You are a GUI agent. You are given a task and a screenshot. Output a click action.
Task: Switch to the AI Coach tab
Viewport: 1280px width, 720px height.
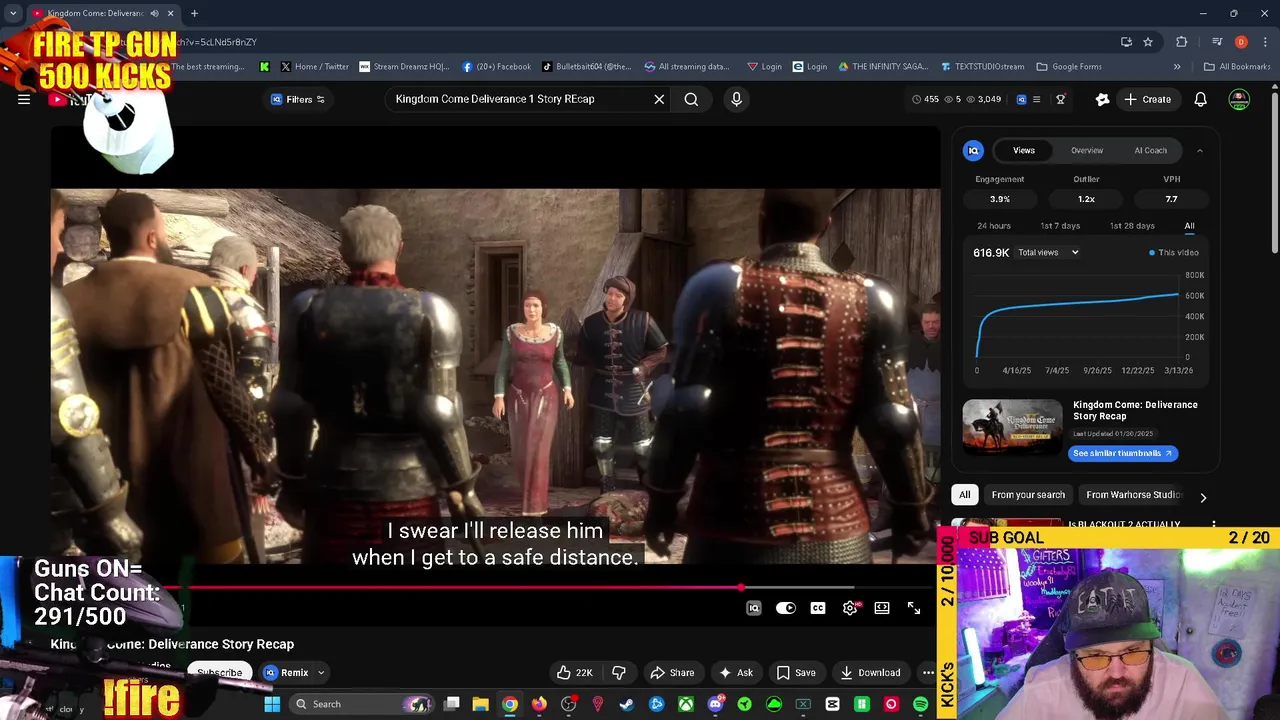[1150, 150]
